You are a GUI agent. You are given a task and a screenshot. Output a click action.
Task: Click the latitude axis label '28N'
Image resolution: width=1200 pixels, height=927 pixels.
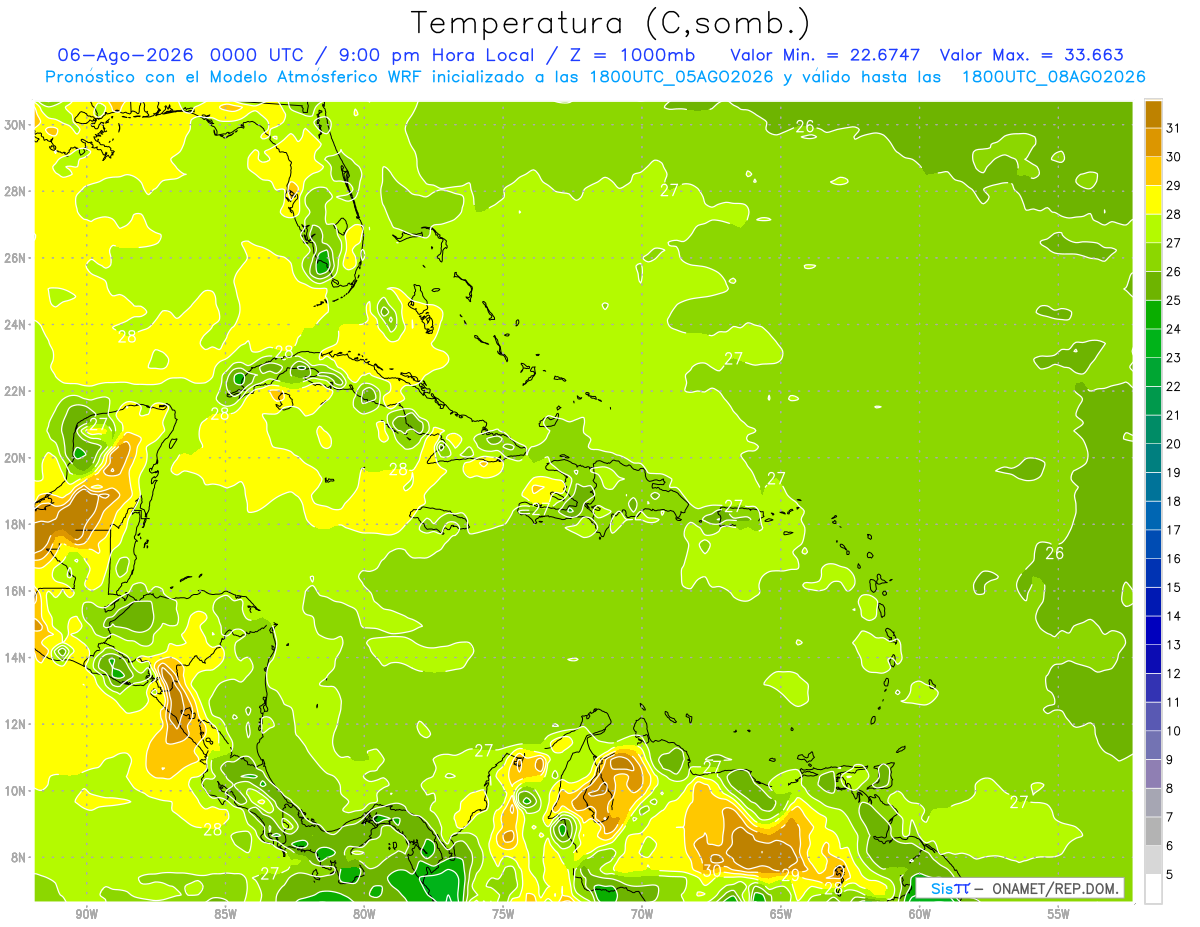[x=14, y=191]
